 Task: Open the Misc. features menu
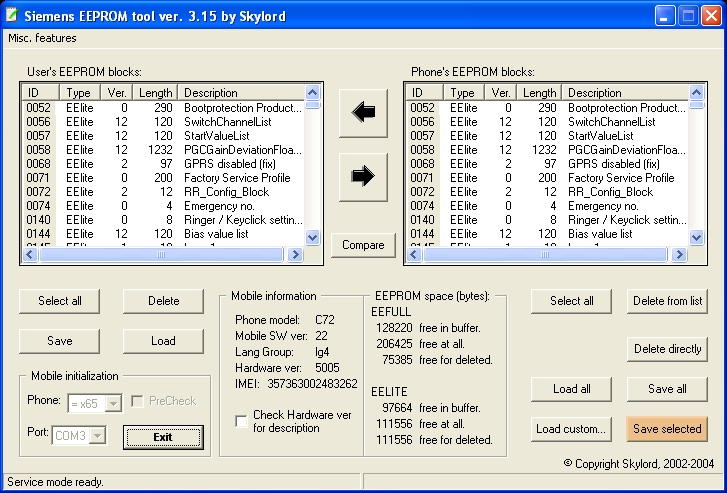coord(42,38)
